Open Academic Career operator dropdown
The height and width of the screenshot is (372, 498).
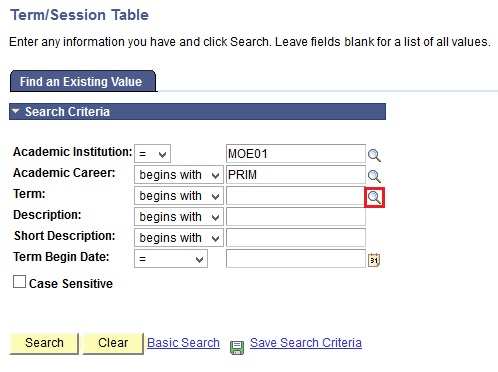[x=179, y=175]
